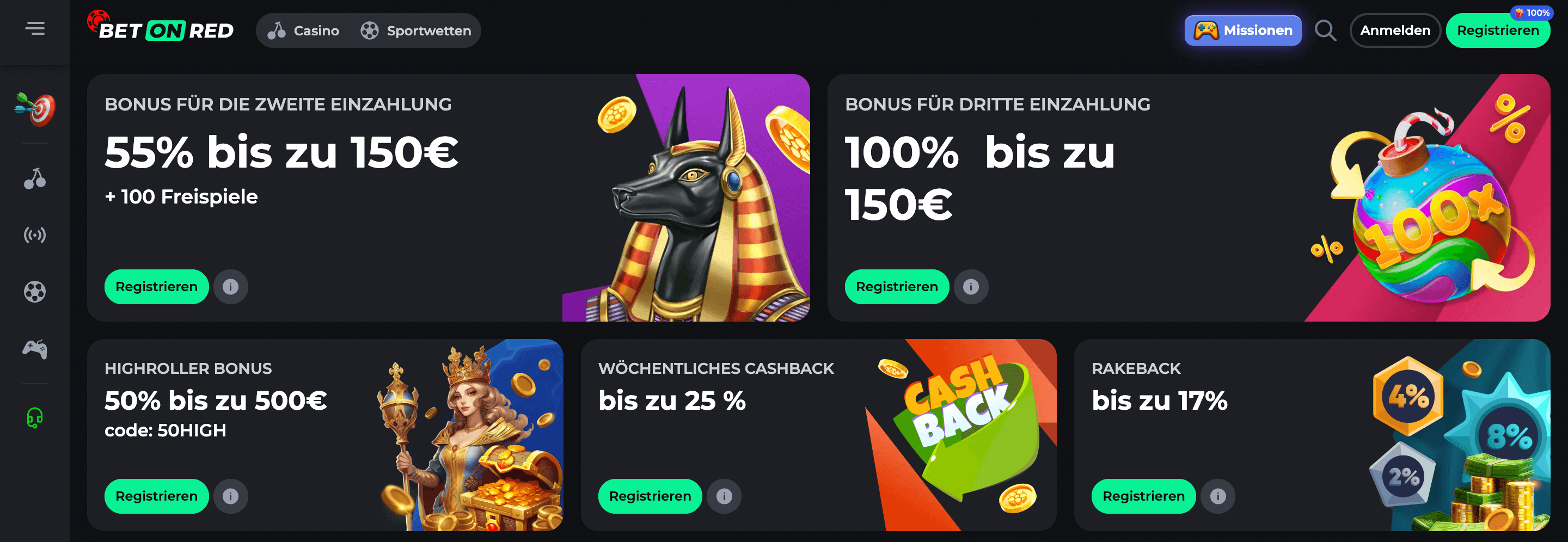This screenshot has width=1568, height=542.
Task: Click Registrieren on Highroller Bonus card
Action: (156, 496)
